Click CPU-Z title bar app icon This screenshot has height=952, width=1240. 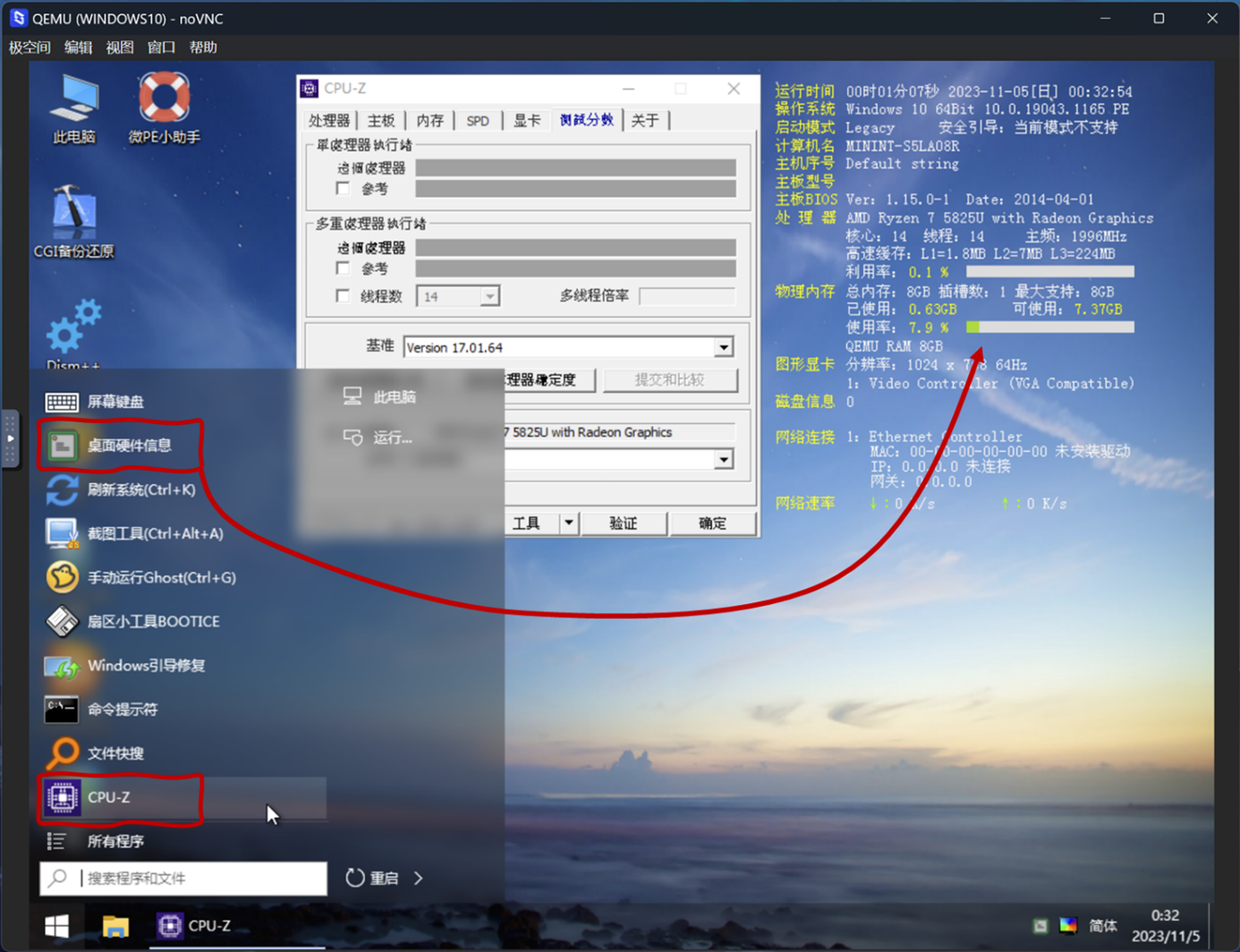310,89
